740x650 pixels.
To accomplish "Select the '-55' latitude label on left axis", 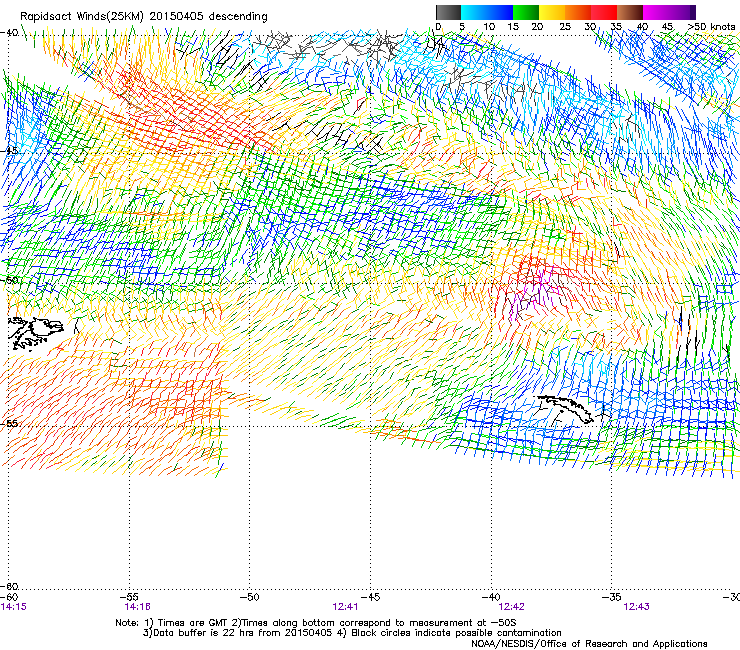I will 9,423.
